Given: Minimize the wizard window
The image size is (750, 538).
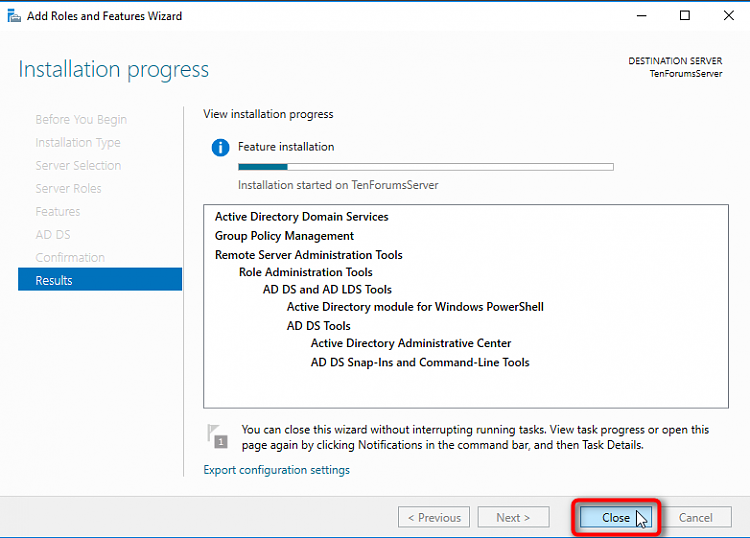Looking at the screenshot, I should 641,16.
